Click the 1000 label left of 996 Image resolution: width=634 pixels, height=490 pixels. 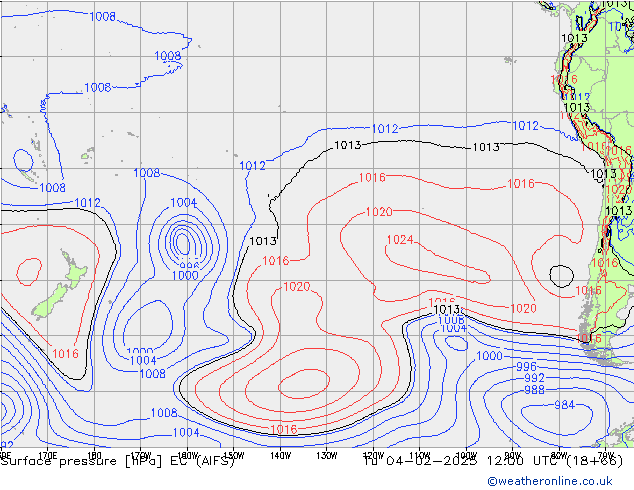[490, 356]
